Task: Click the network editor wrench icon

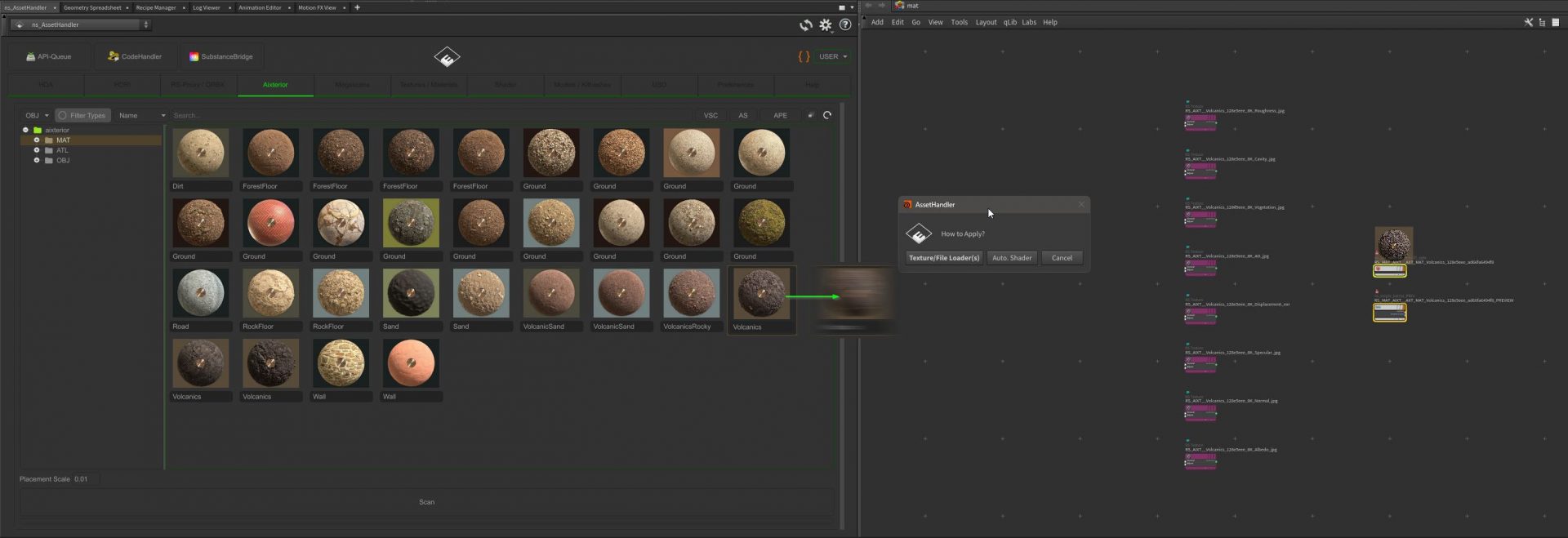Action: click(x=1528, y=23)
